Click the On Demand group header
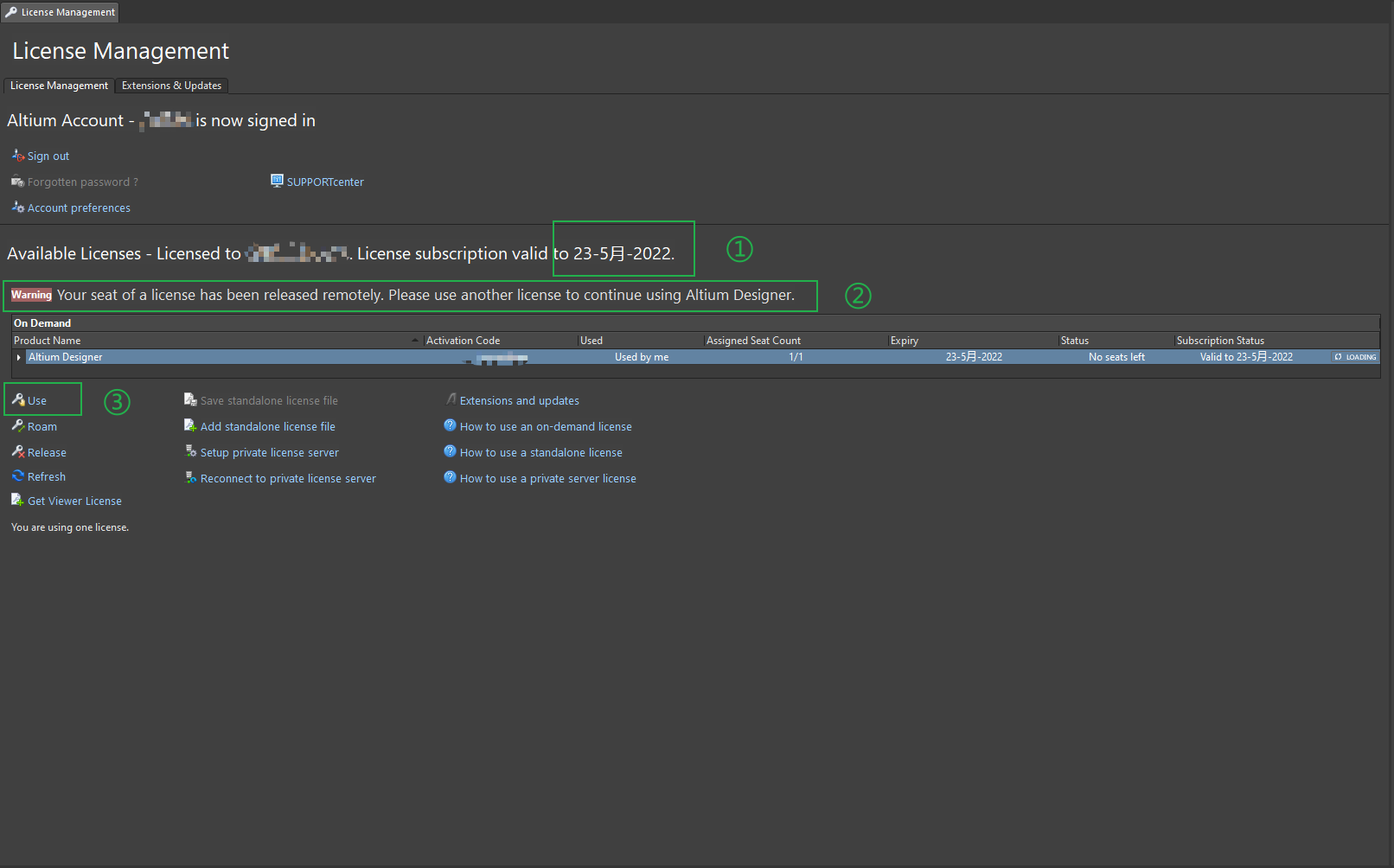The image size is (1394, 868). point(695,323)
